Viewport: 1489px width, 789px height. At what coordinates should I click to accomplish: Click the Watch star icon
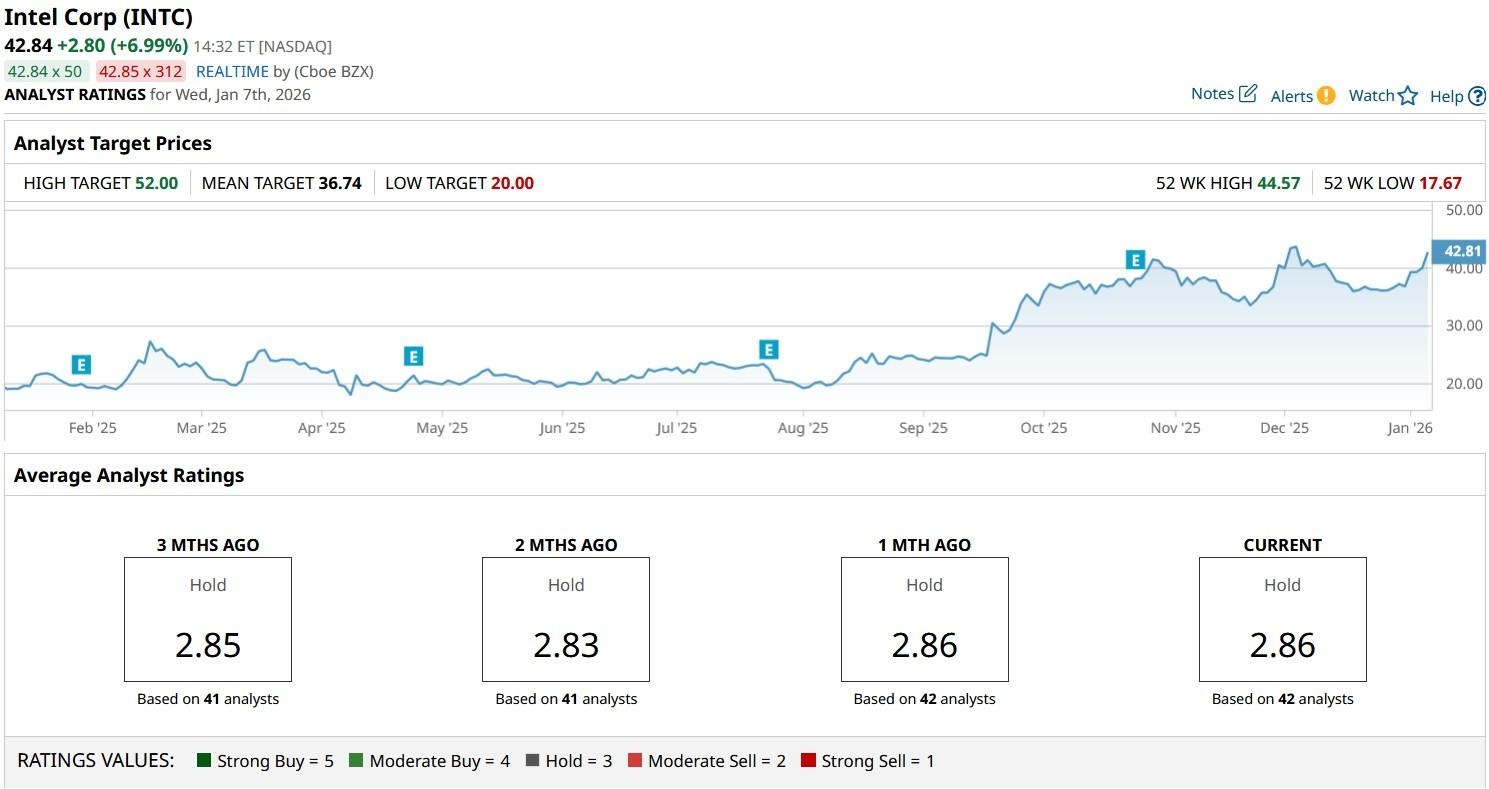(x=1408, y=96)
